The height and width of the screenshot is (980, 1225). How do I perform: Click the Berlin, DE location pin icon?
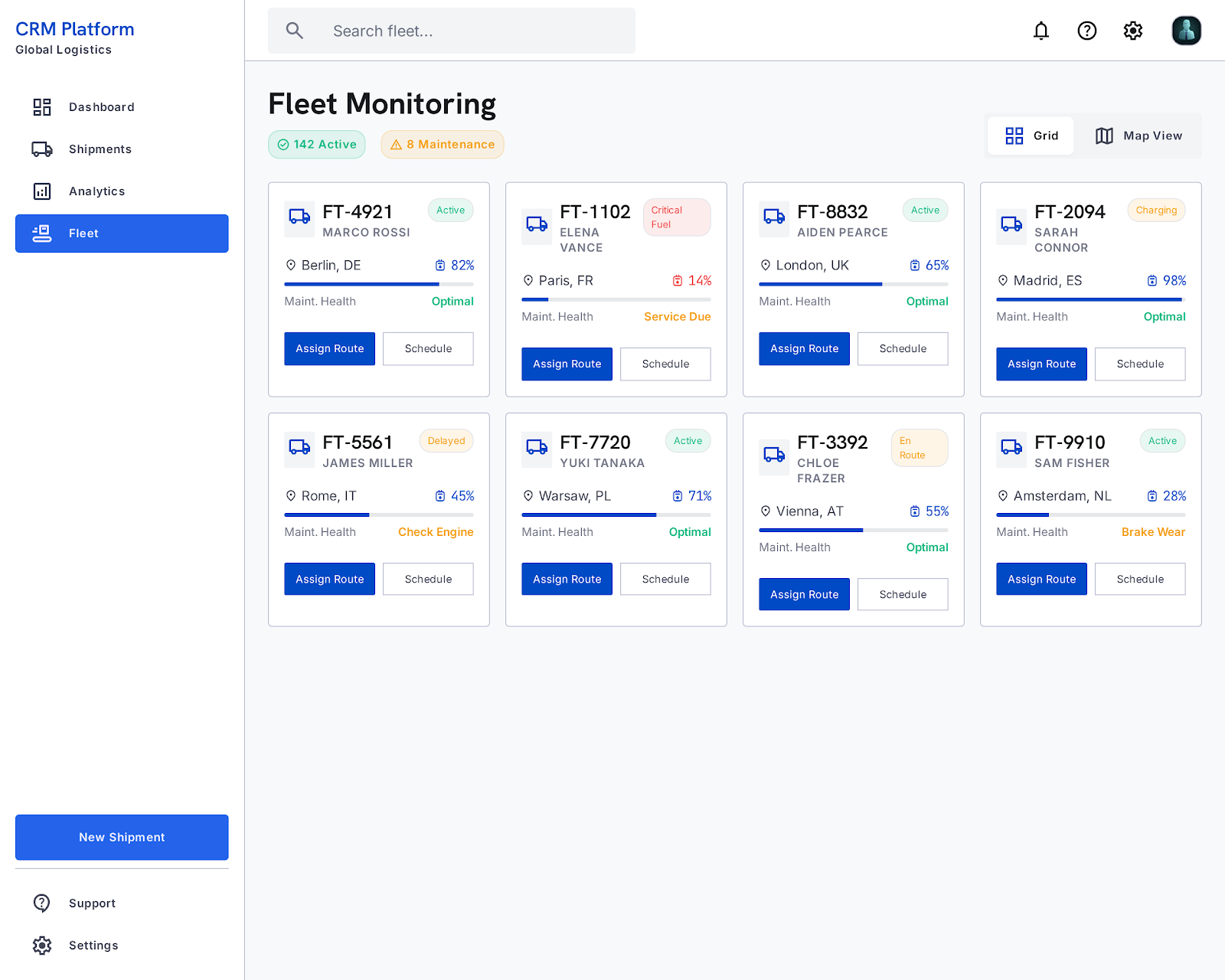tap(291, 265)
